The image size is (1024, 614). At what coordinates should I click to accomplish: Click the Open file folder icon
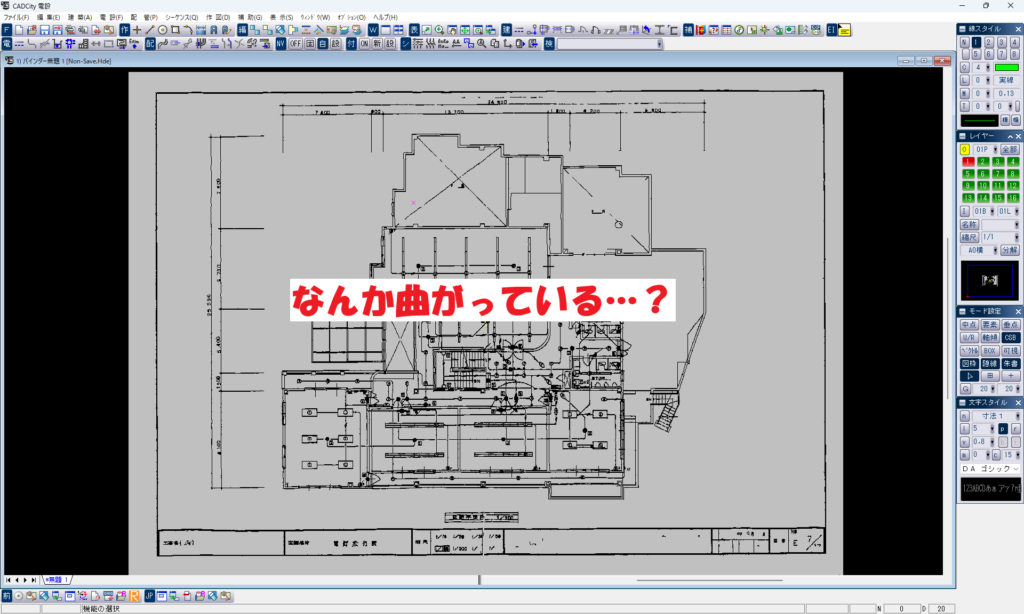point(32,30)
